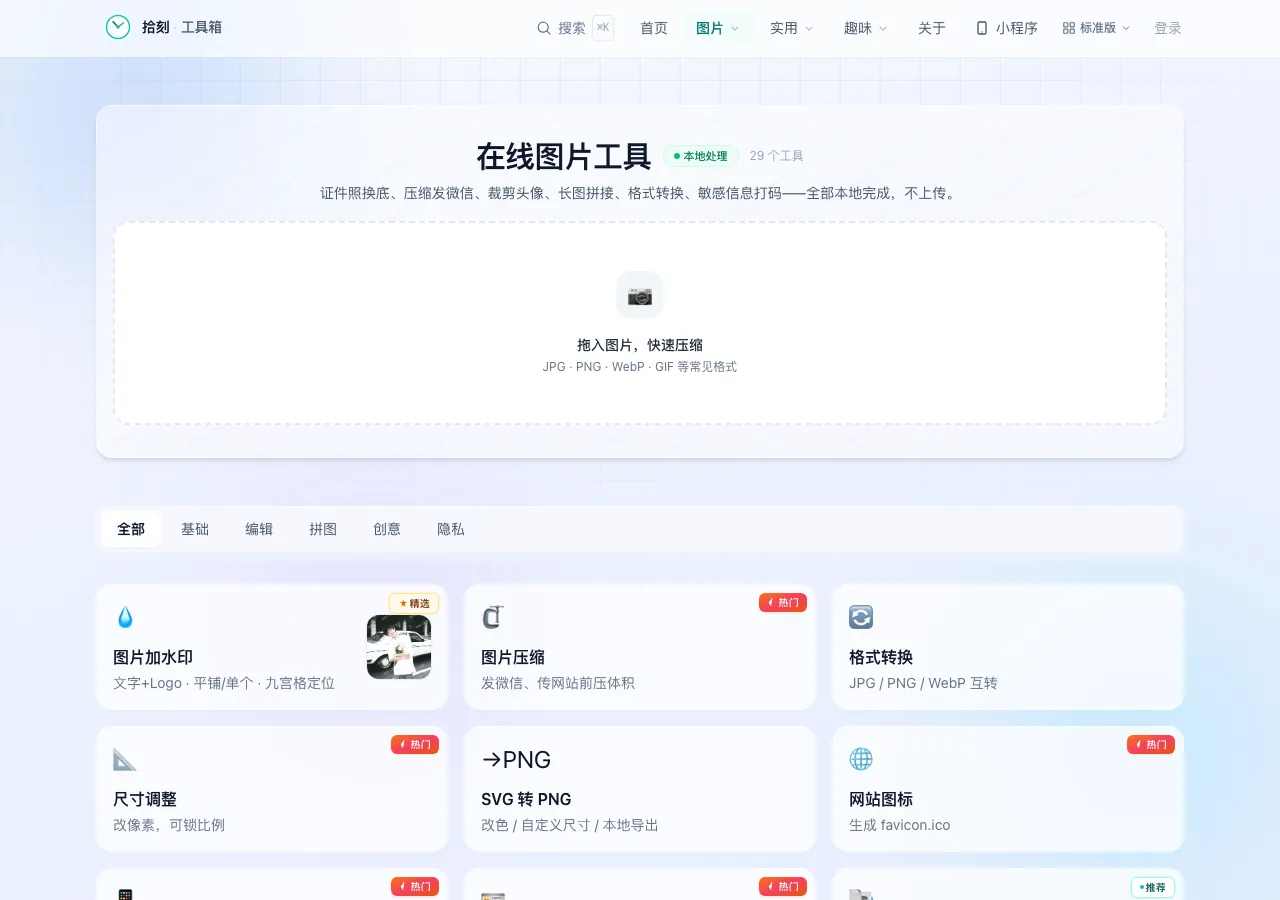This screenshot has width=1280, height=900.
Task: Click the 精选 star badge on 图片加水印
Action: (414, 603)
